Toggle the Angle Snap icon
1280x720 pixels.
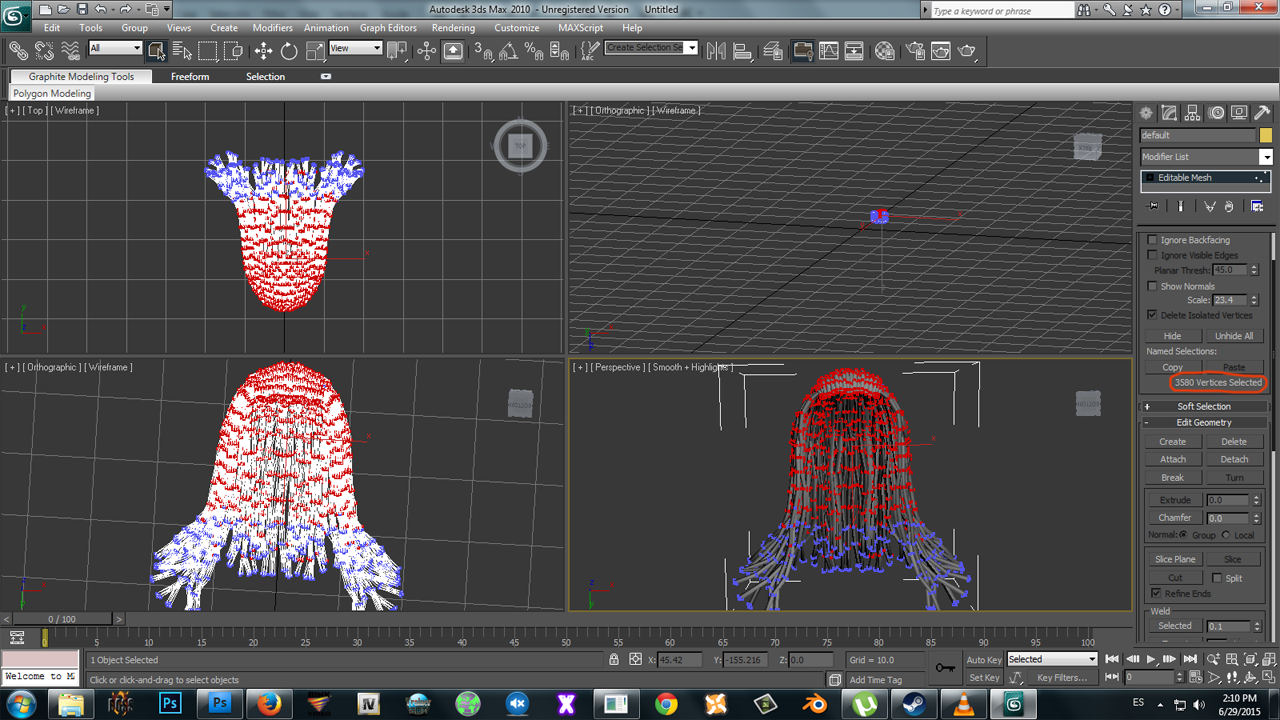click(509, 50)
